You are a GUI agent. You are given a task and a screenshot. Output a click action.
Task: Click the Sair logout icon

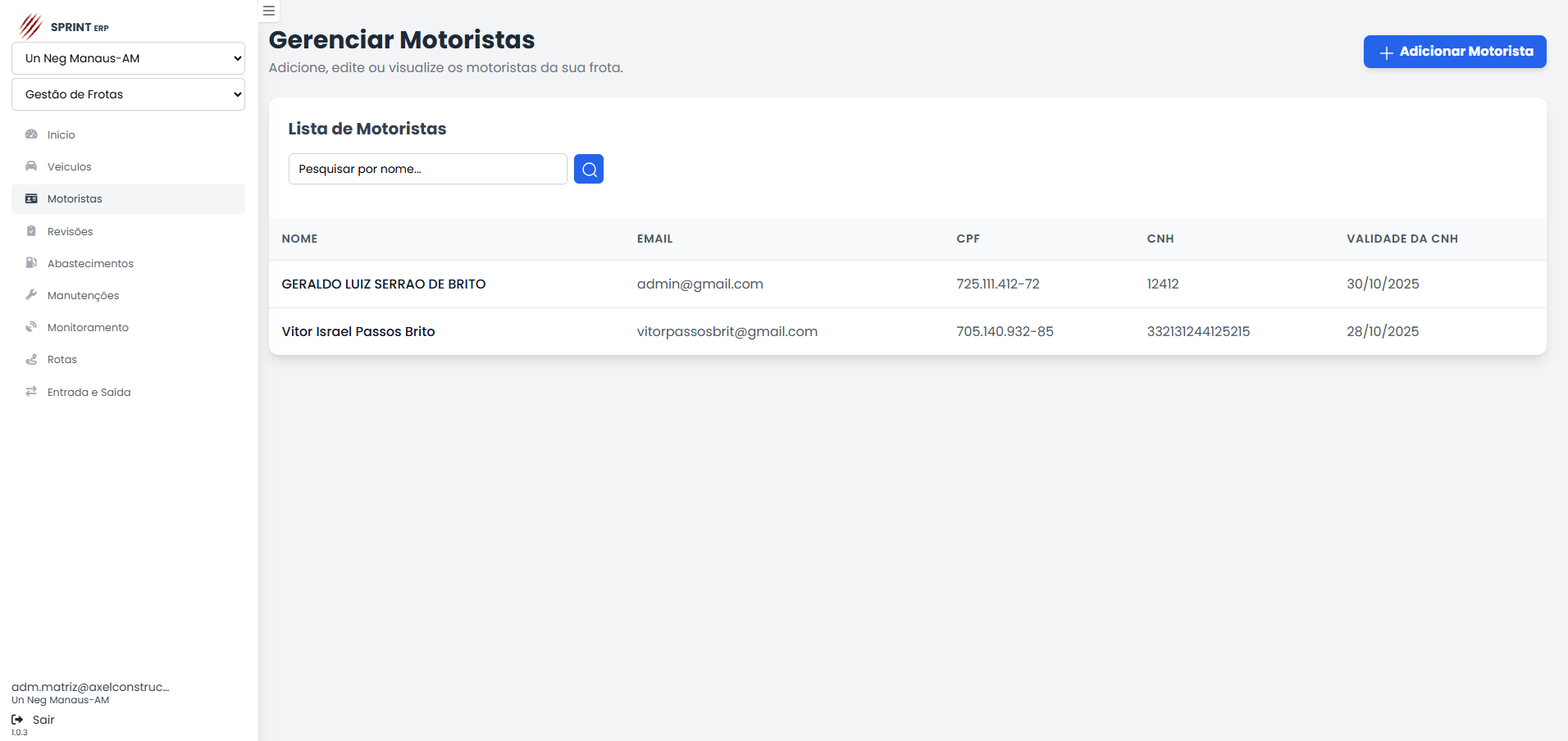tap(17, 720)
